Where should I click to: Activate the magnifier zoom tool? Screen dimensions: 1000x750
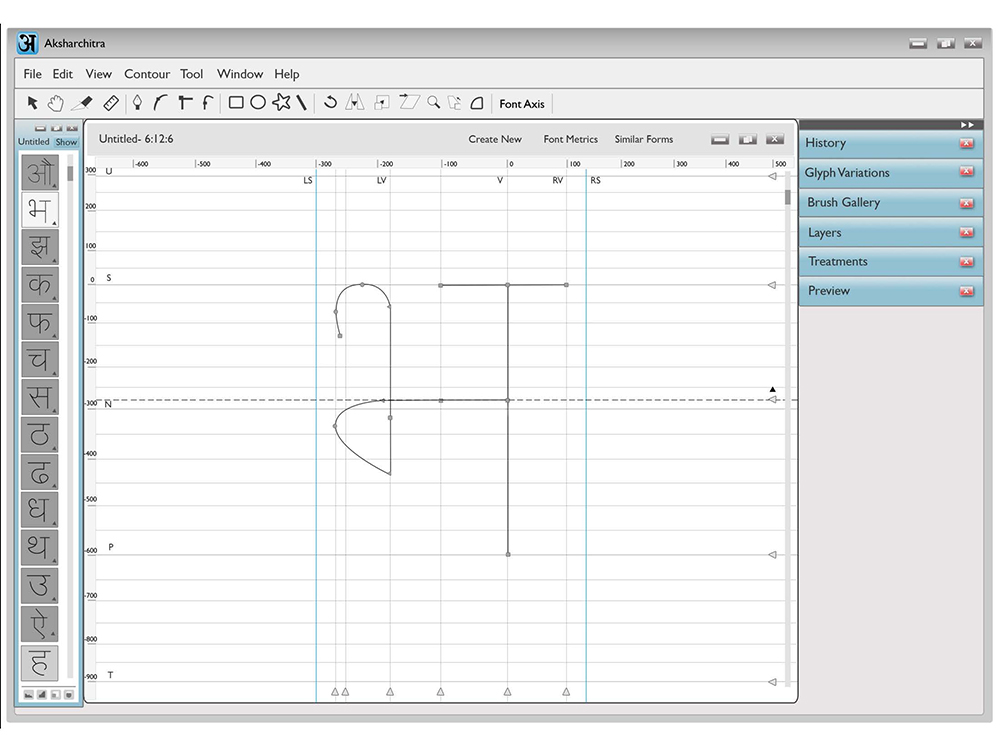[434, 103]
